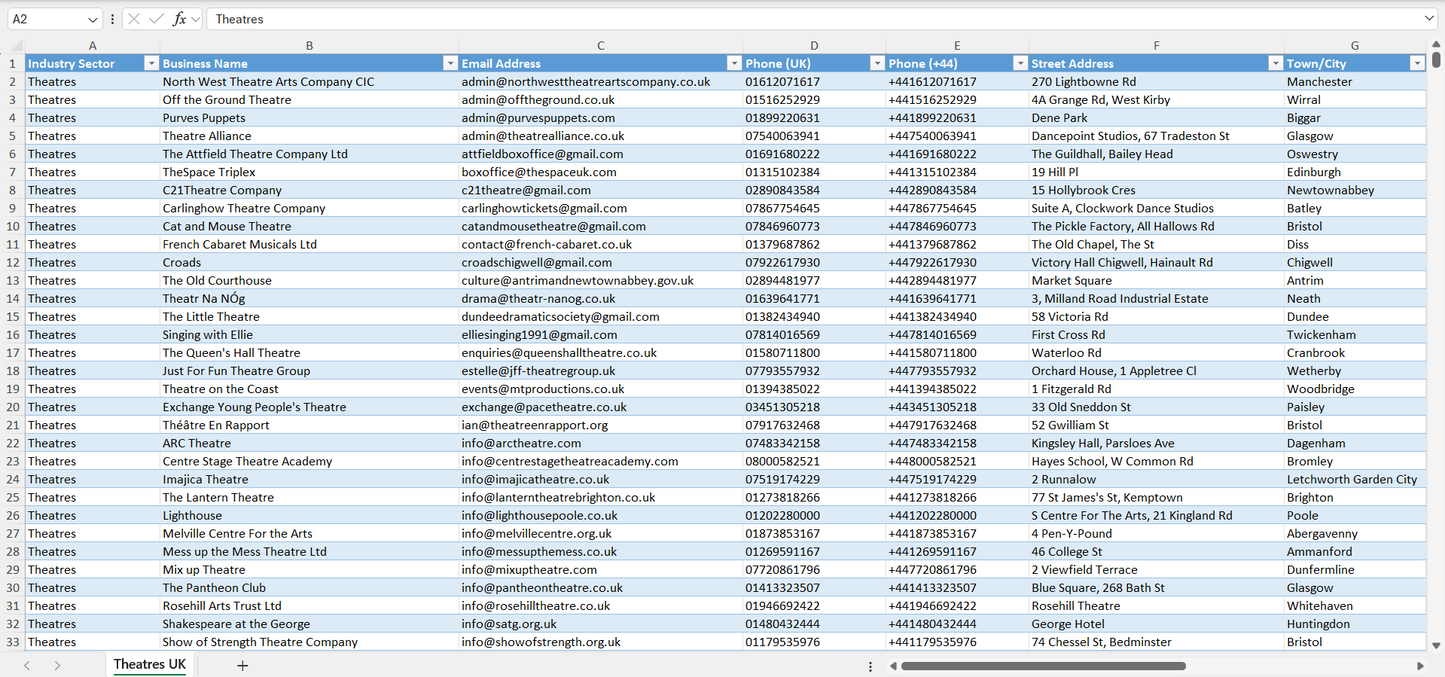Open the Phone (UK) filter dropdown
1445x677 pixels.
(877, 63)
